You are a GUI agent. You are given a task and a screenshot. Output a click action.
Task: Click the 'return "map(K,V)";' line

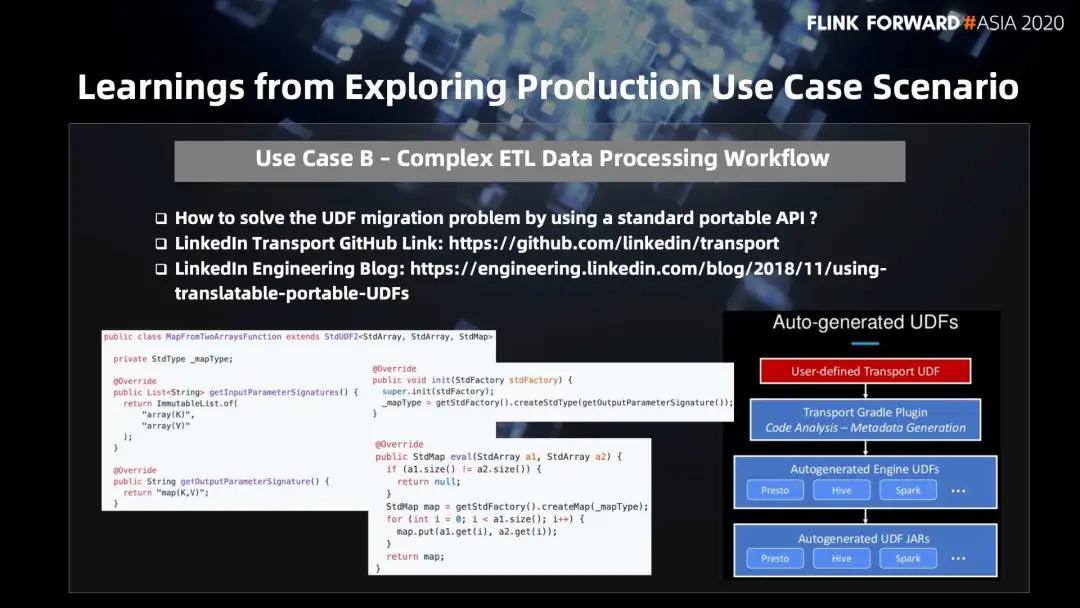[x=166, y=492]
